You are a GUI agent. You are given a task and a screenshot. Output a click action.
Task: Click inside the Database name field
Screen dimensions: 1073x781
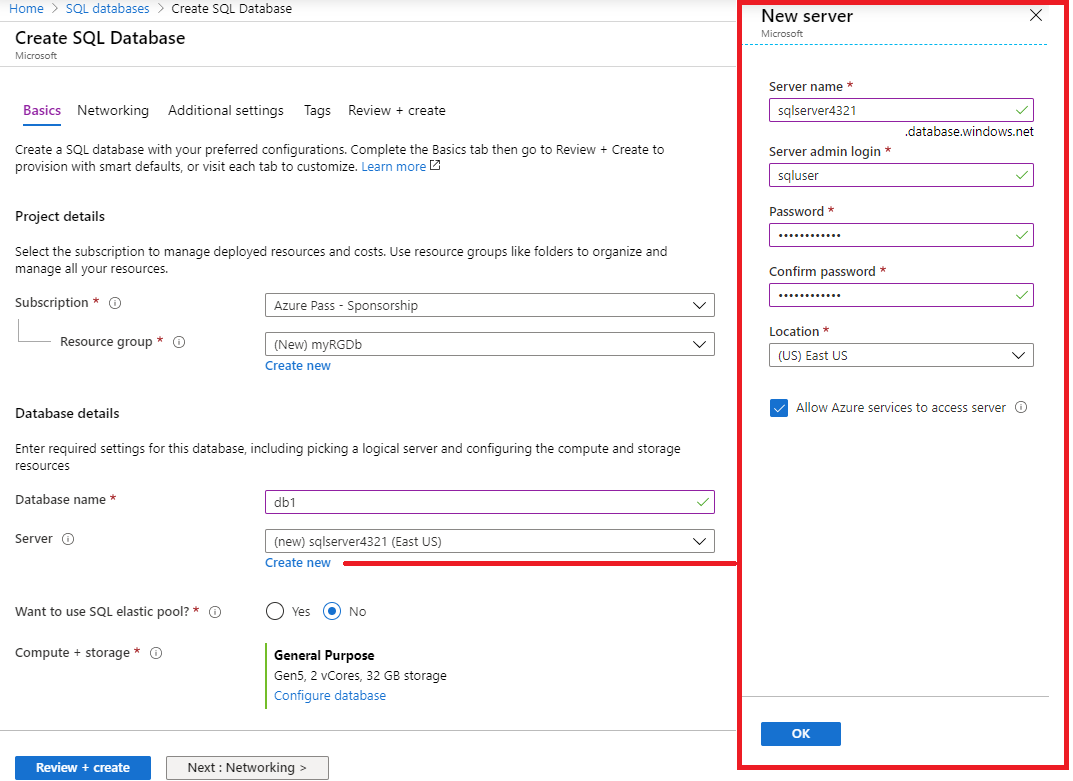coord(489,502)
